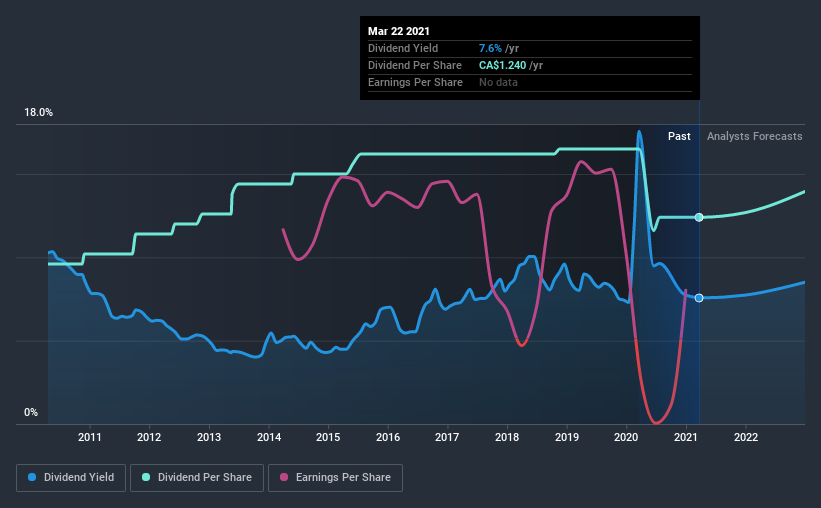
Task: Click the Mar 22 2021 tooltip date header
Action: click(398, 31)
